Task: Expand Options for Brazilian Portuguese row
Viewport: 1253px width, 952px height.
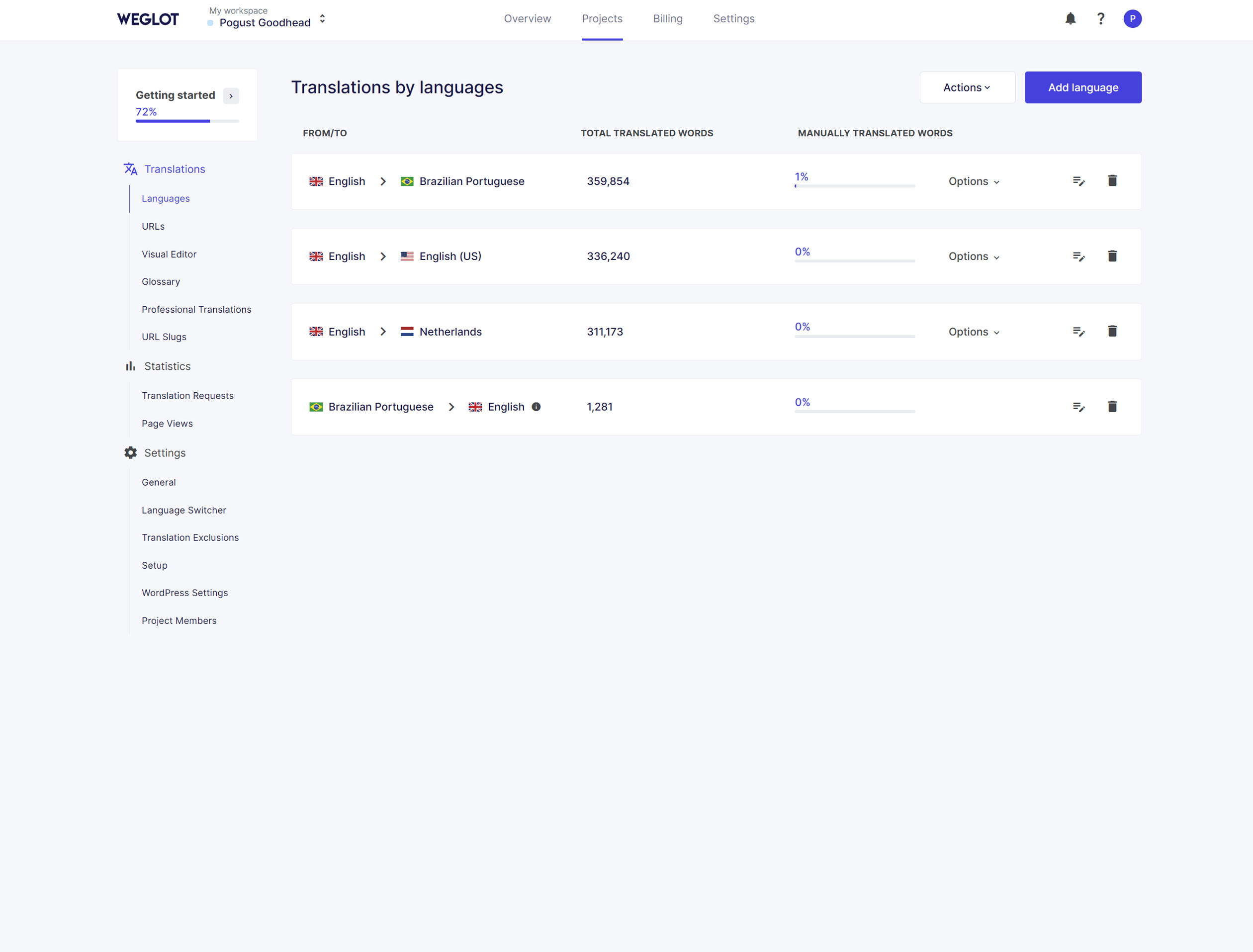Action: 974,181
